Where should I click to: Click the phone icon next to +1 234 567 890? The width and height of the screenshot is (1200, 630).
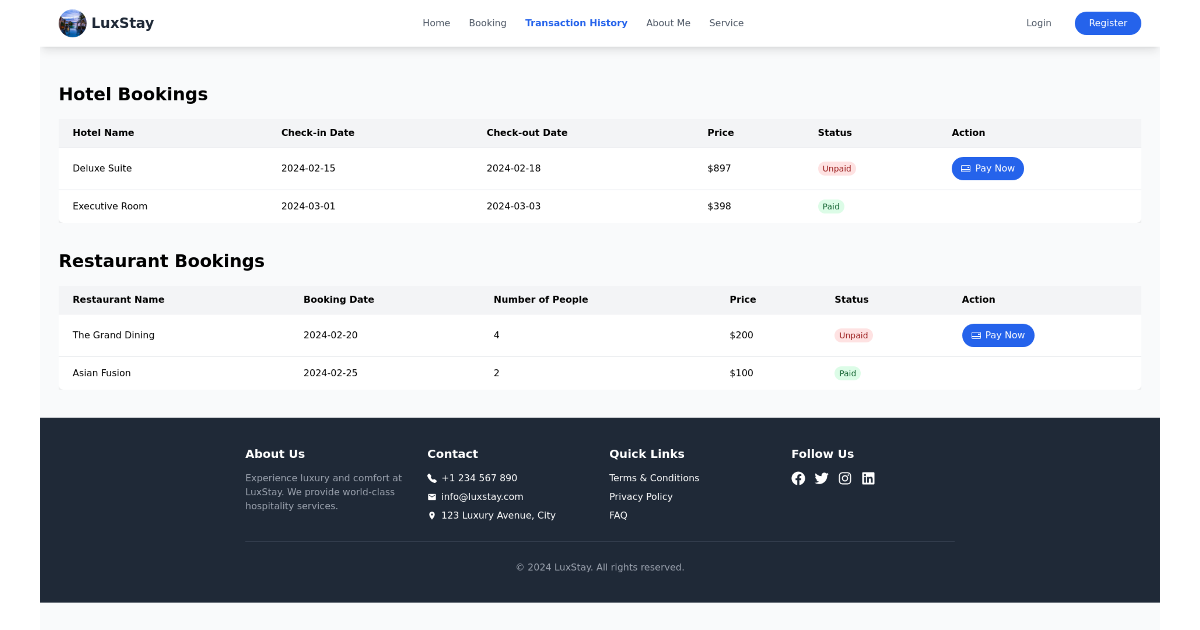(x=431, y=478)
